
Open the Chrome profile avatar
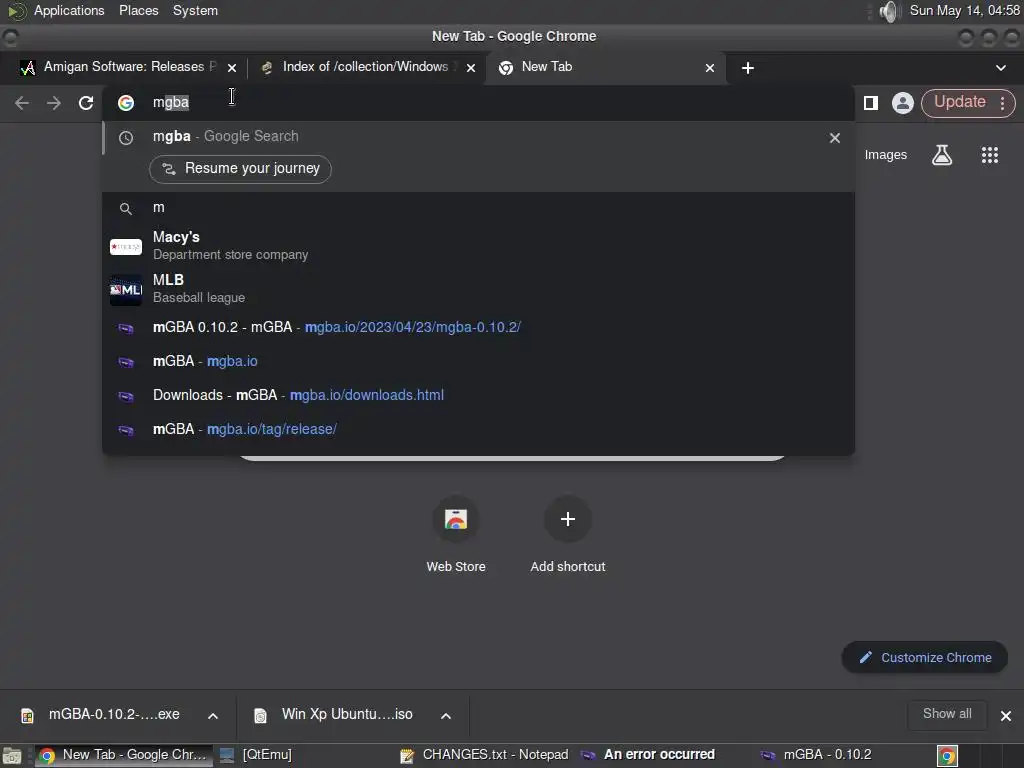click(903, 103)
